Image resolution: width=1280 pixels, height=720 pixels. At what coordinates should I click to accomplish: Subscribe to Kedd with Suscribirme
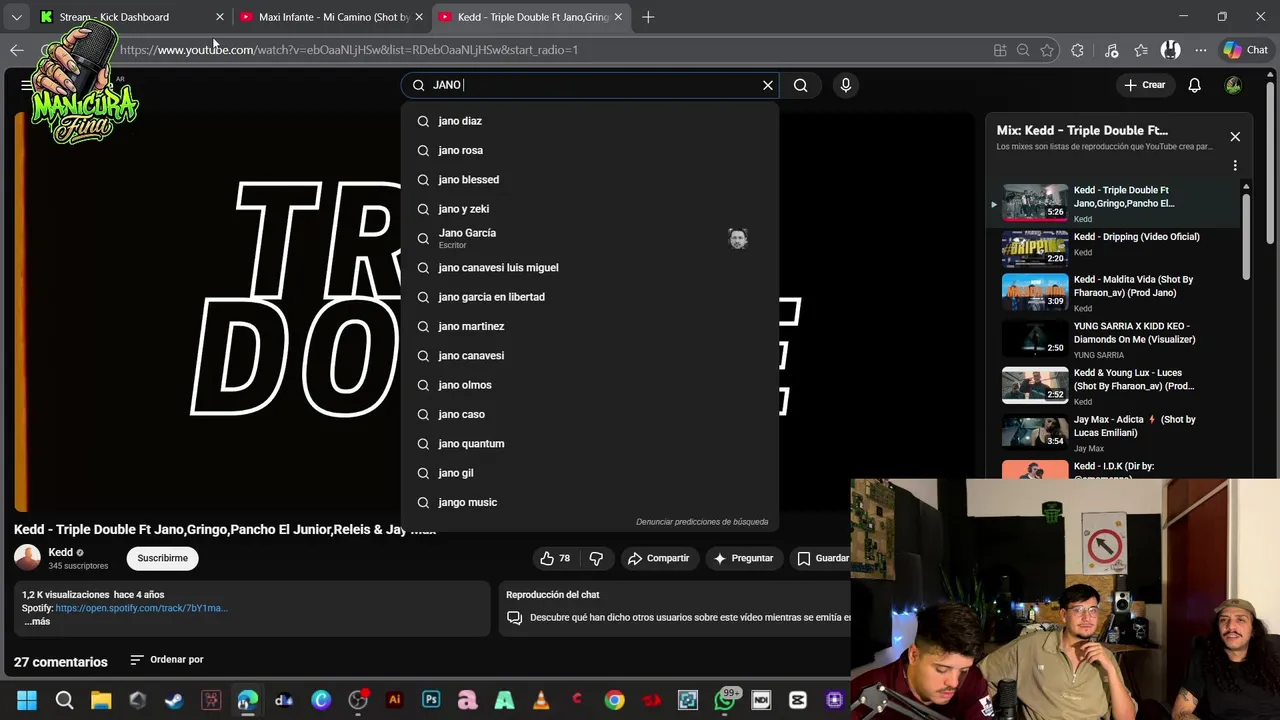[x=162, y=558]
